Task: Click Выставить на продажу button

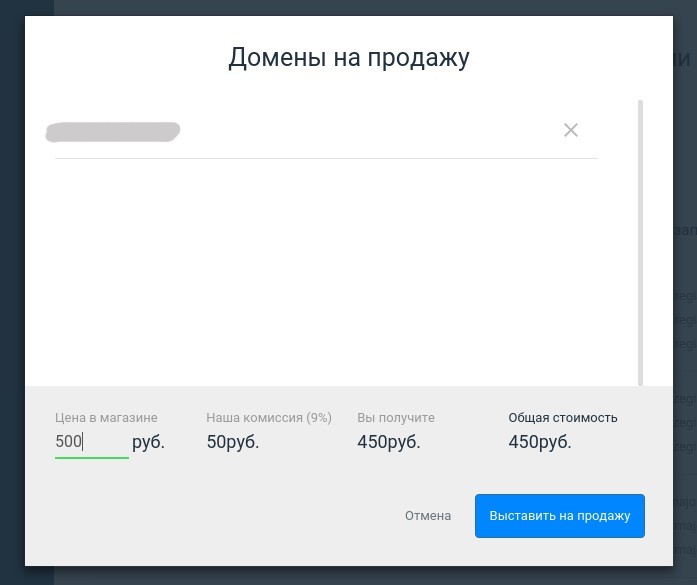Action: coord(560,516)
